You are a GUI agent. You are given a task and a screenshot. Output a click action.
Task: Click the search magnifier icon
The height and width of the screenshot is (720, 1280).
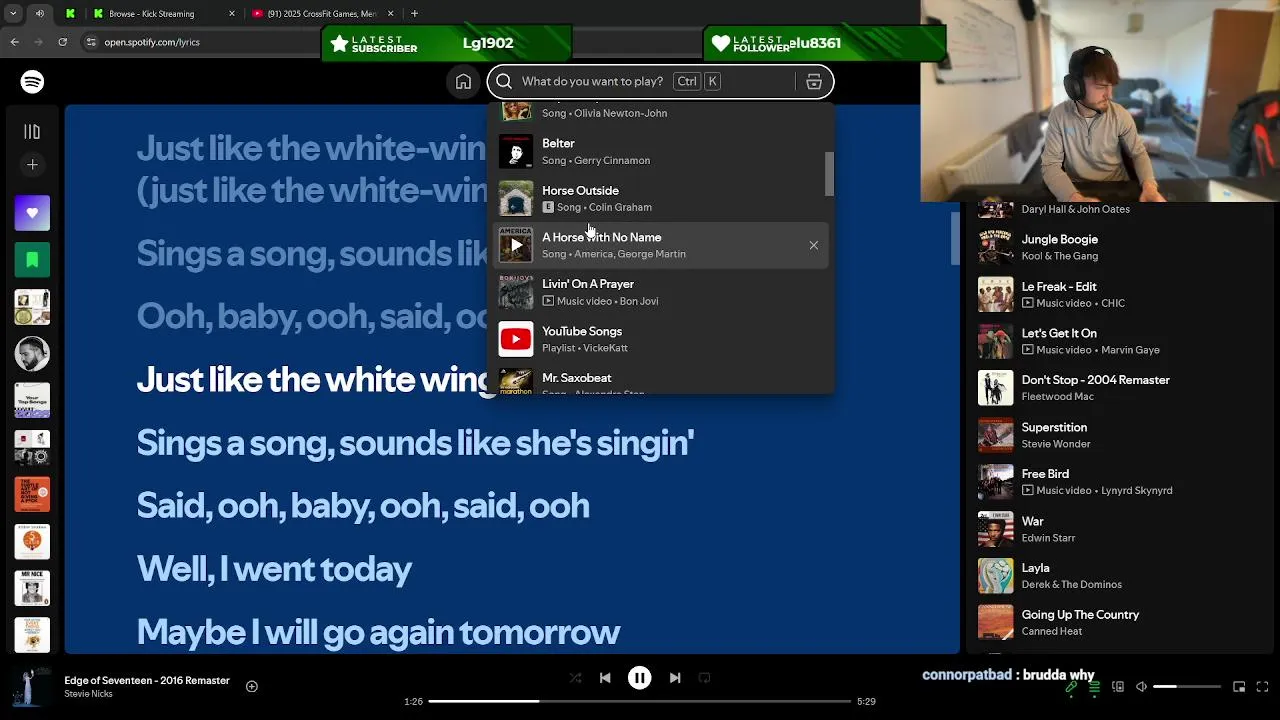pyautogui.click(x=504, y=82)
